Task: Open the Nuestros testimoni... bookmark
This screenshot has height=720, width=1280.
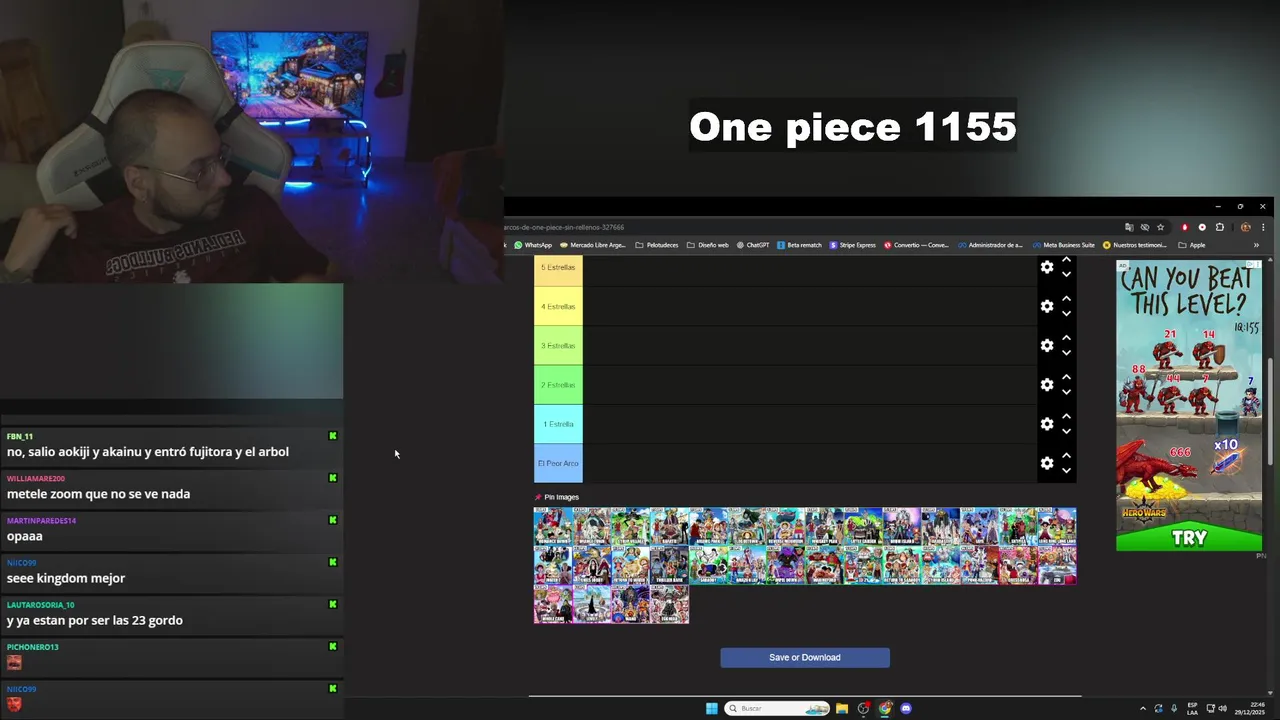Action: pyautogui.click(x=1135, y=245)
